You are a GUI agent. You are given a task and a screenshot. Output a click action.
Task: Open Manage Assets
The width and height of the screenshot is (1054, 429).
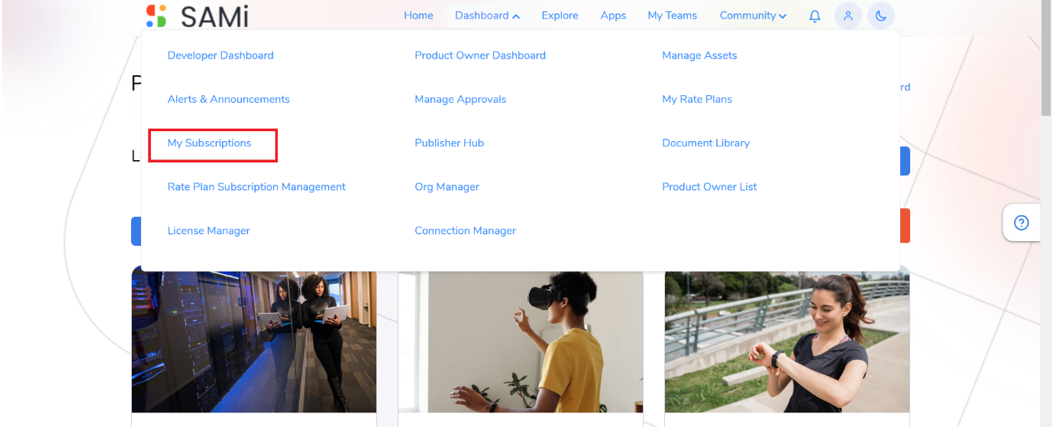(x=699, y=55)
